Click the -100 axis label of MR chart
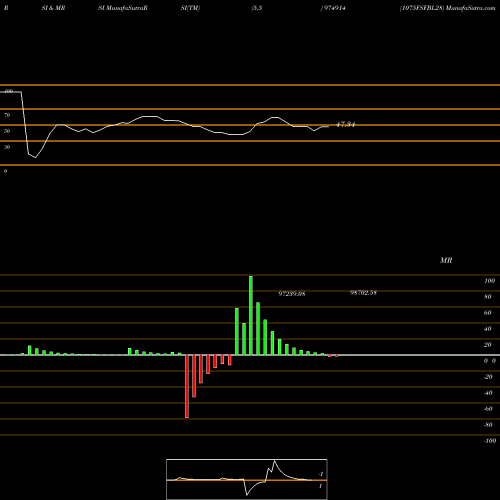The height and width of the screenshot is (500, 500). pos(489,441)
